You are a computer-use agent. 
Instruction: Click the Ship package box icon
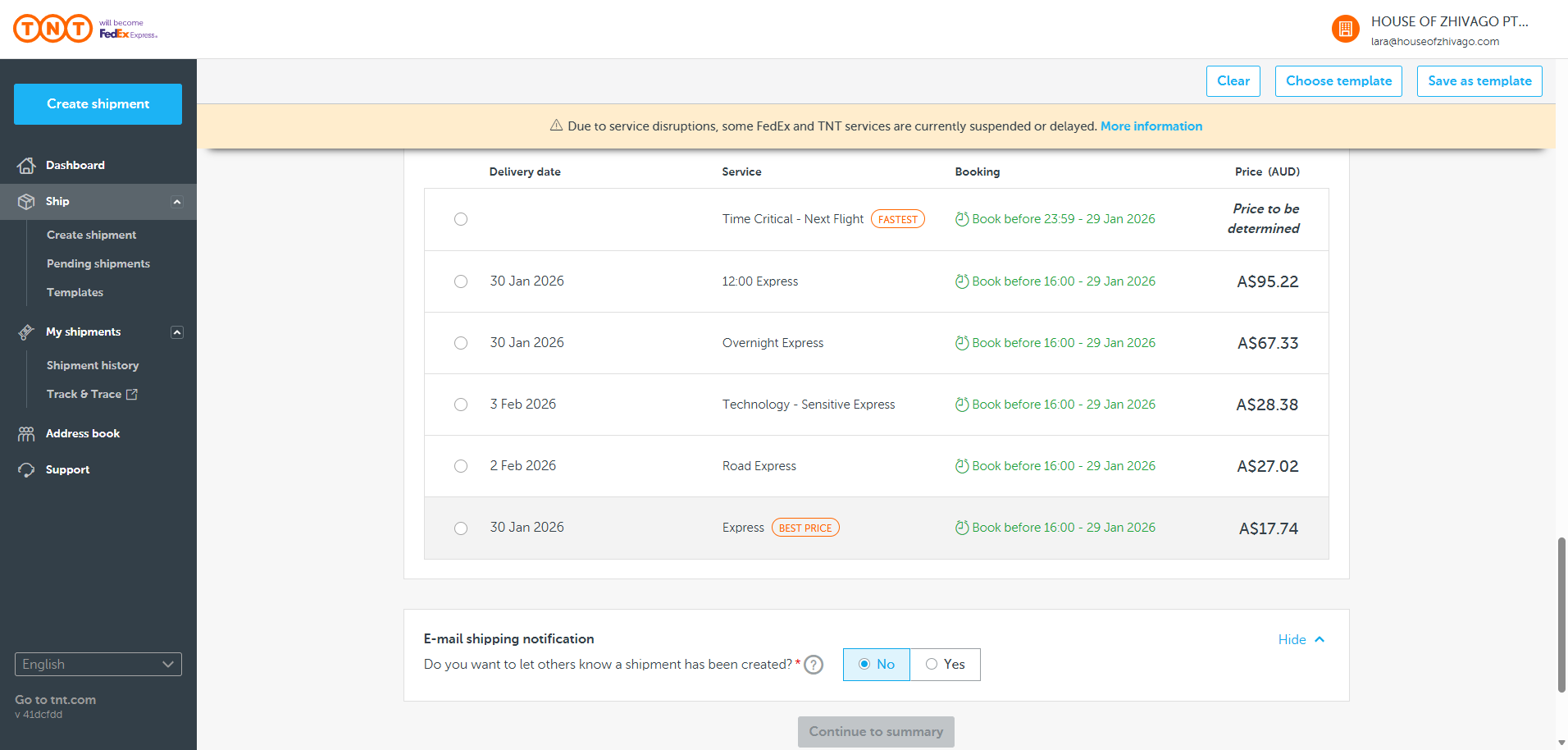[x=26, y=202]
